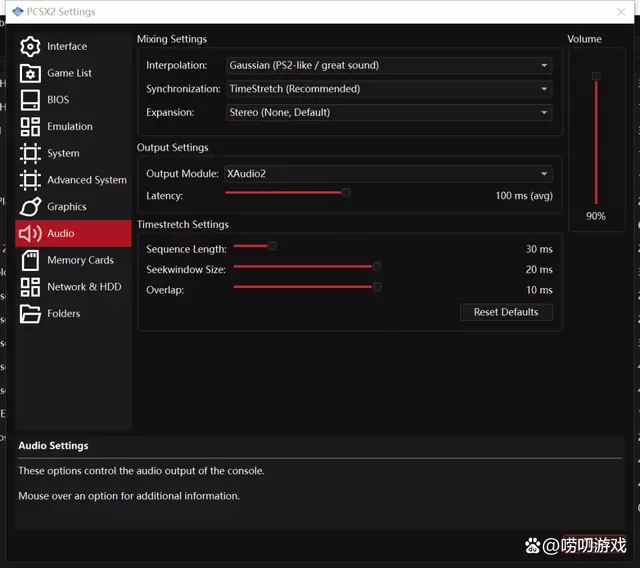
Task: Click the 90% volume readout
Action: (596, 216)
